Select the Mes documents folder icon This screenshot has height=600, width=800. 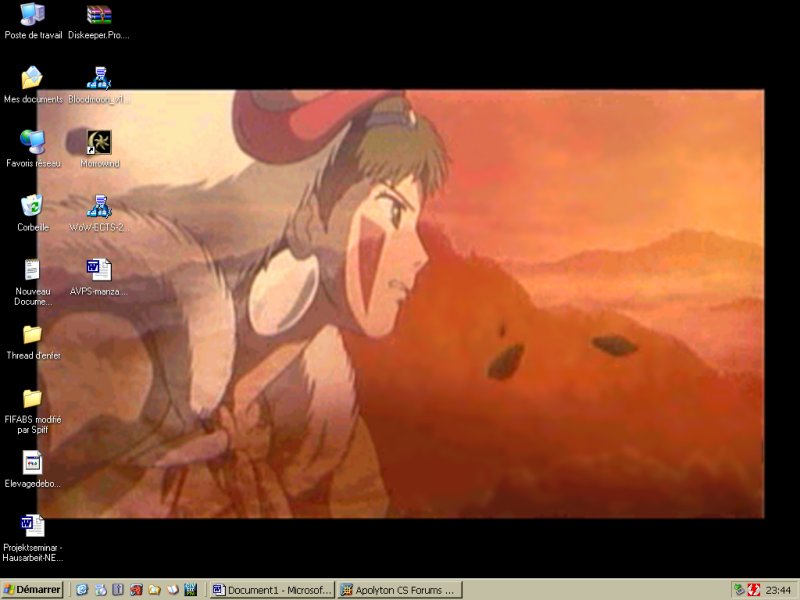click(x=33, y=78)
